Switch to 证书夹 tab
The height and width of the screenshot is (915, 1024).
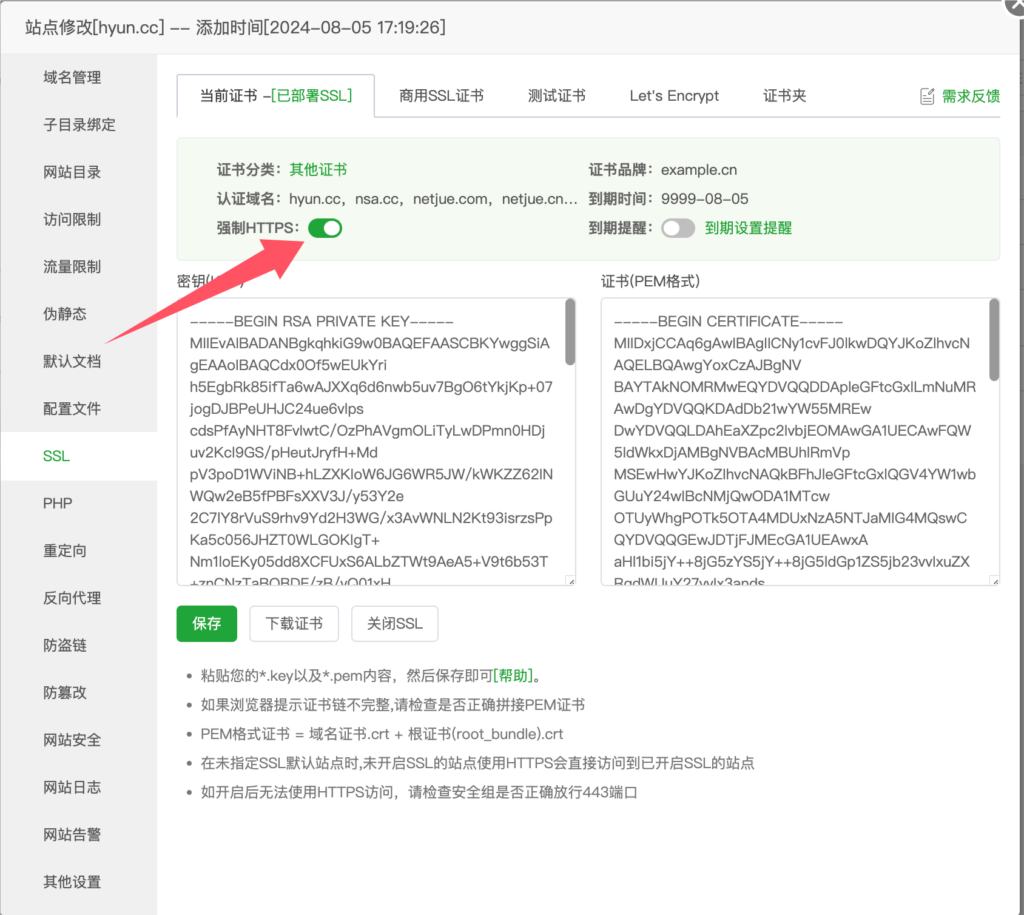(784, 96)
